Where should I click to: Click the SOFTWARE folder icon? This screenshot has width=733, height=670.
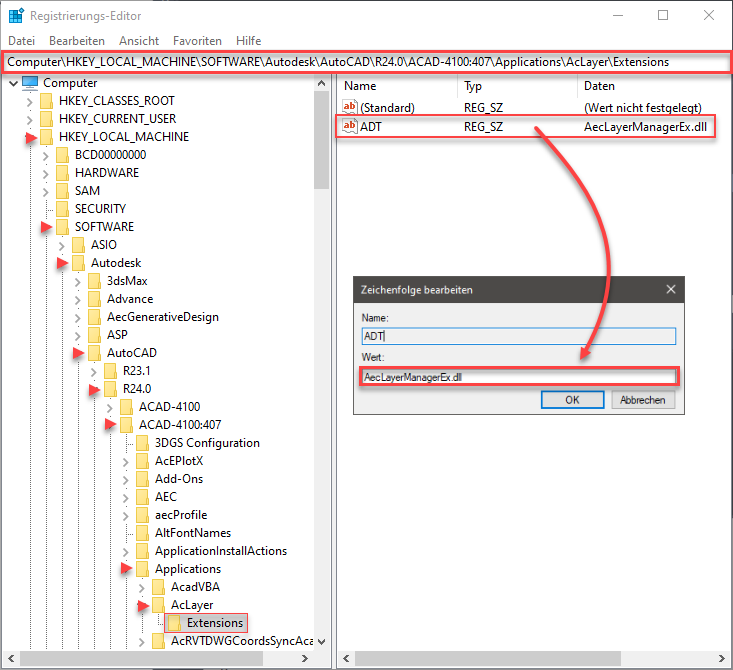[62, 227]
